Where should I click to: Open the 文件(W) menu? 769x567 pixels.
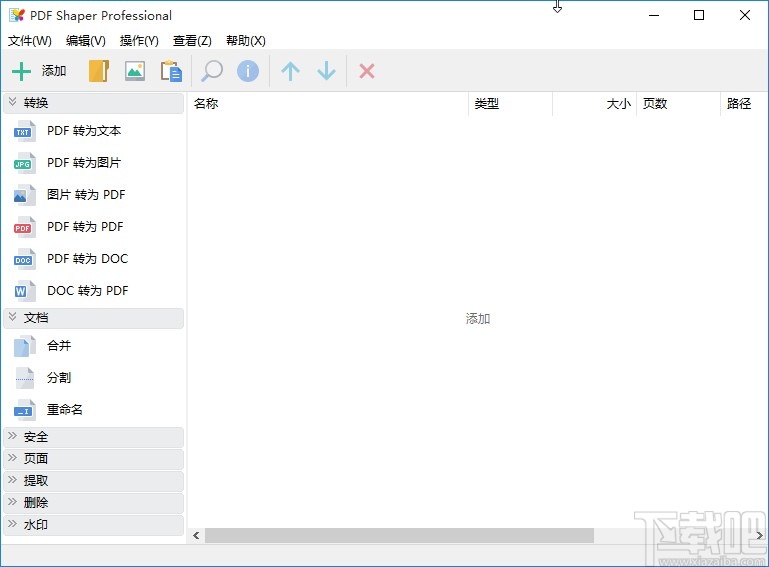(30, 41)
